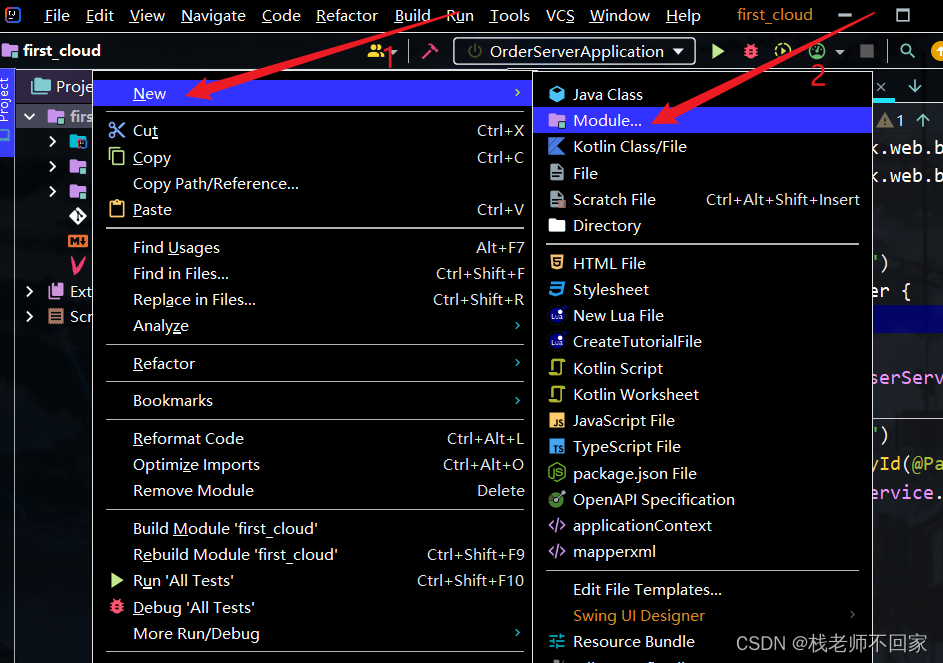Select applicationContext template entry

coord(702,525)
